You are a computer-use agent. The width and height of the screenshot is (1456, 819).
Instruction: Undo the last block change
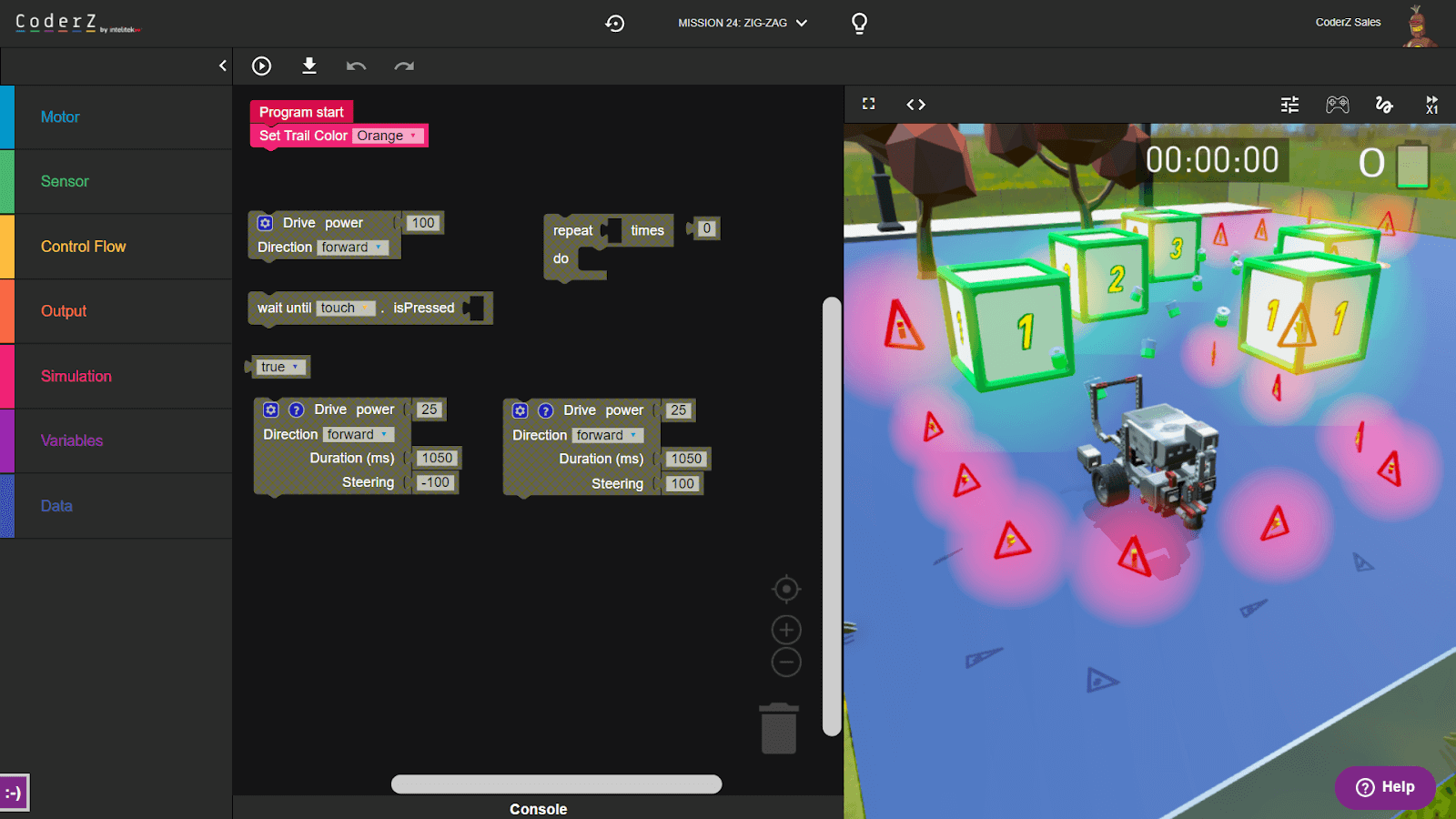click(x=356, y=66)
